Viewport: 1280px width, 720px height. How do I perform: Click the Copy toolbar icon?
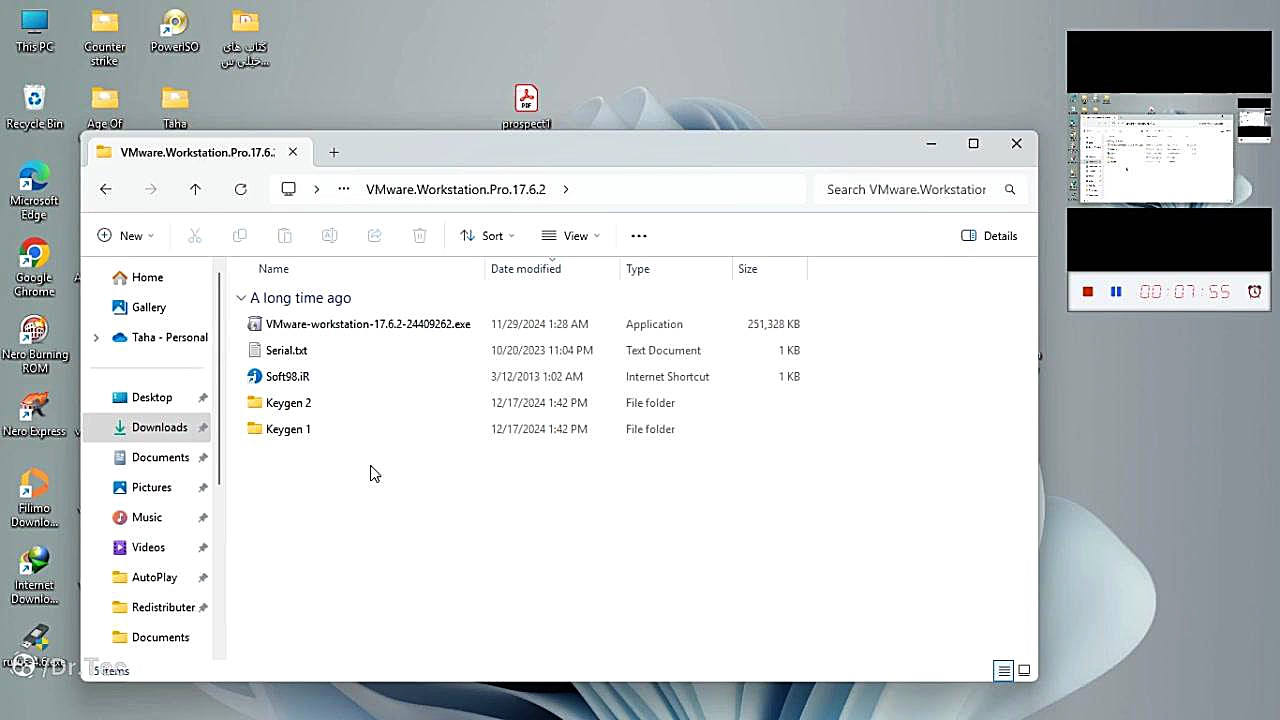240,236
